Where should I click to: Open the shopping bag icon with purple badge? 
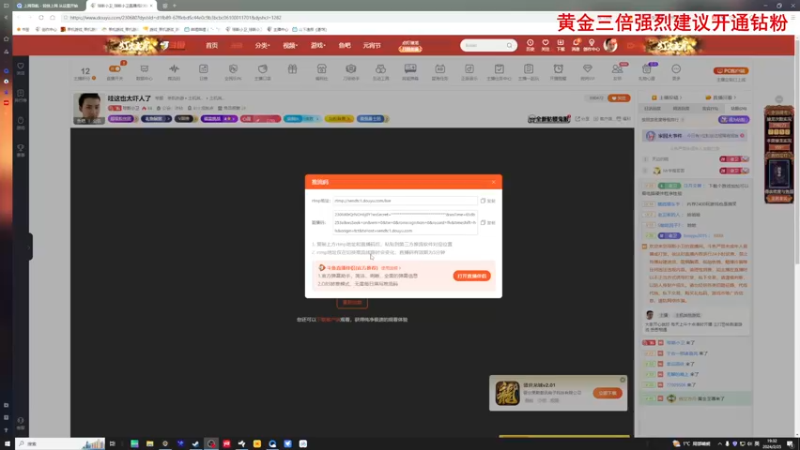coord(646,69)
